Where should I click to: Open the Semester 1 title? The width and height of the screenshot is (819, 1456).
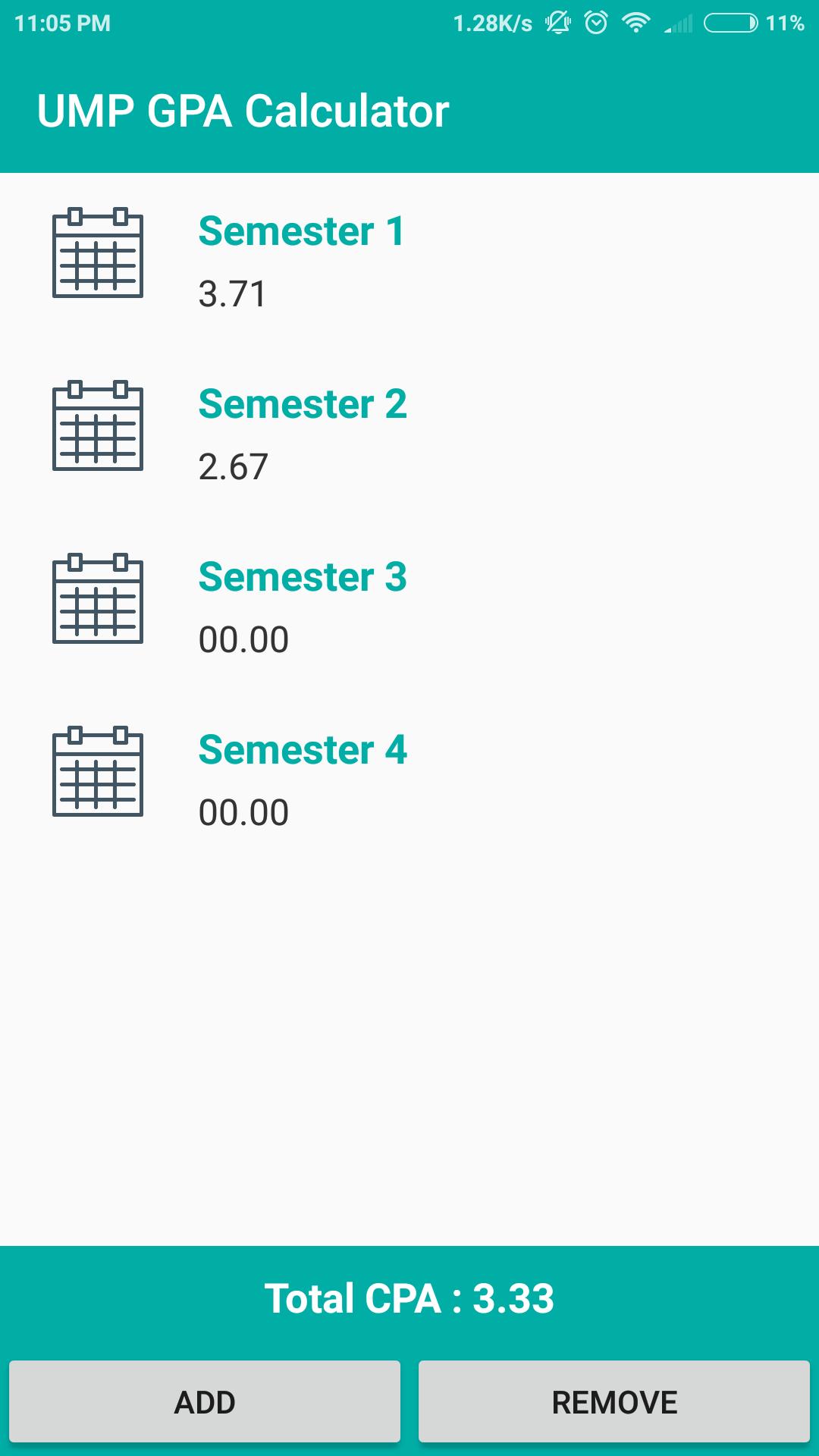(x=301, y=231)
